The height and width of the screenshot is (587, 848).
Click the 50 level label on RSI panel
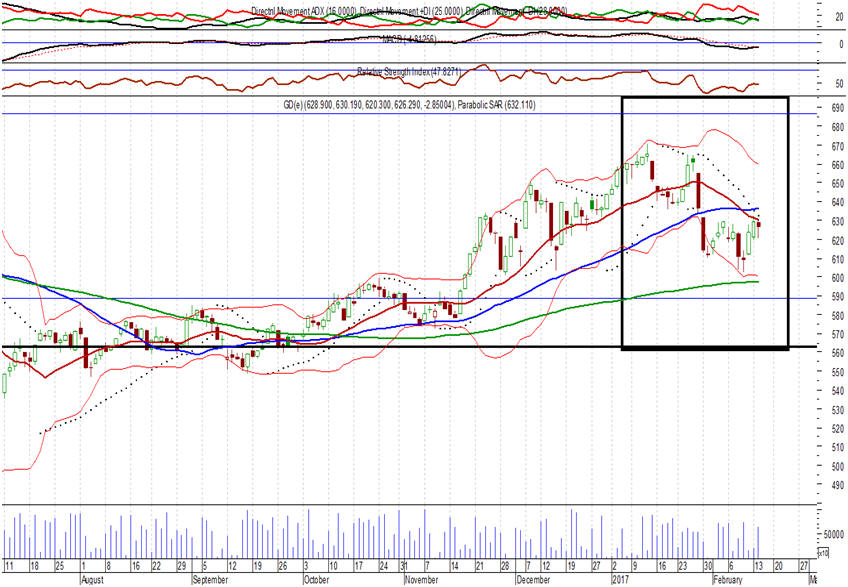click(839, 84)
